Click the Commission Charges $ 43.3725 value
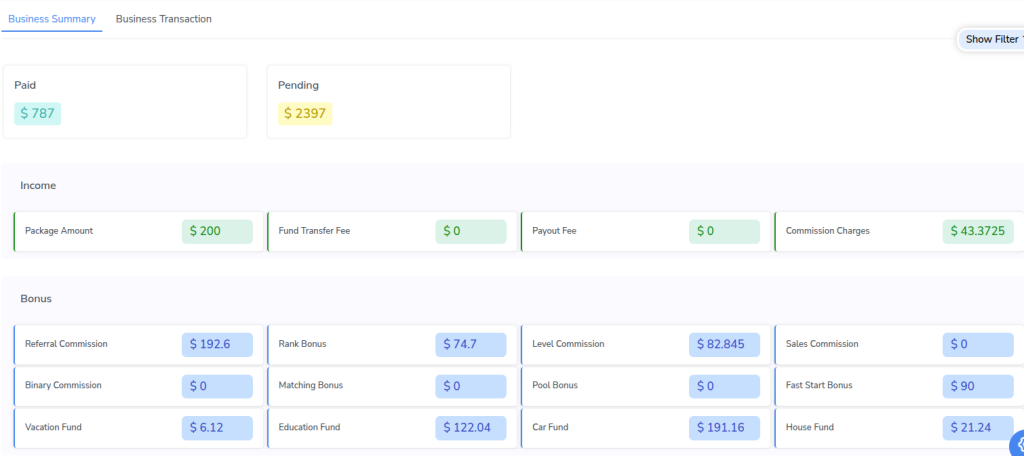 (x=977, y=231)
